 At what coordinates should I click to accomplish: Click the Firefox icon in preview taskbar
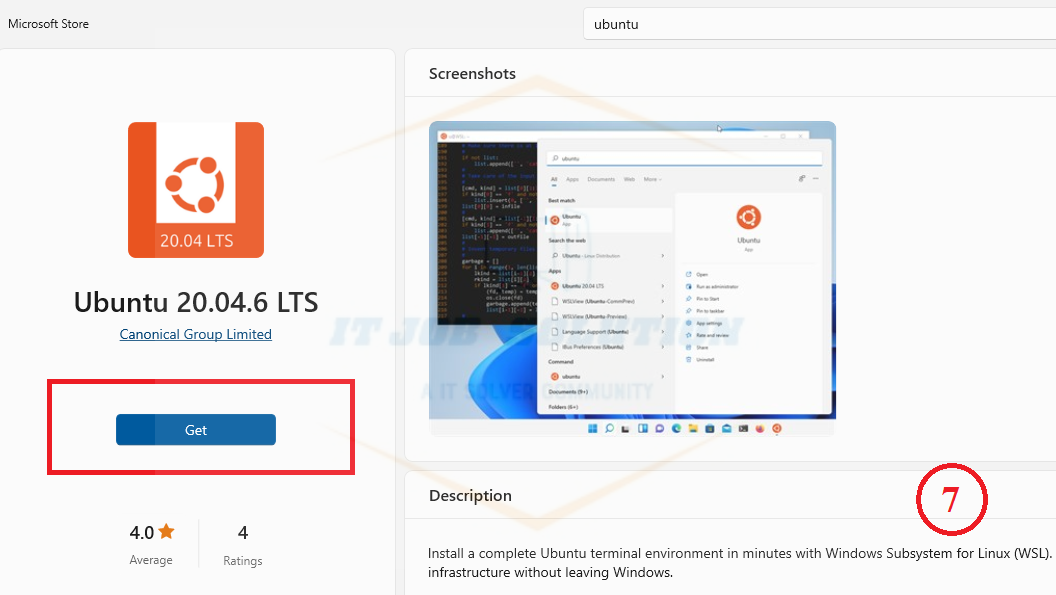[x=760, y=428]
